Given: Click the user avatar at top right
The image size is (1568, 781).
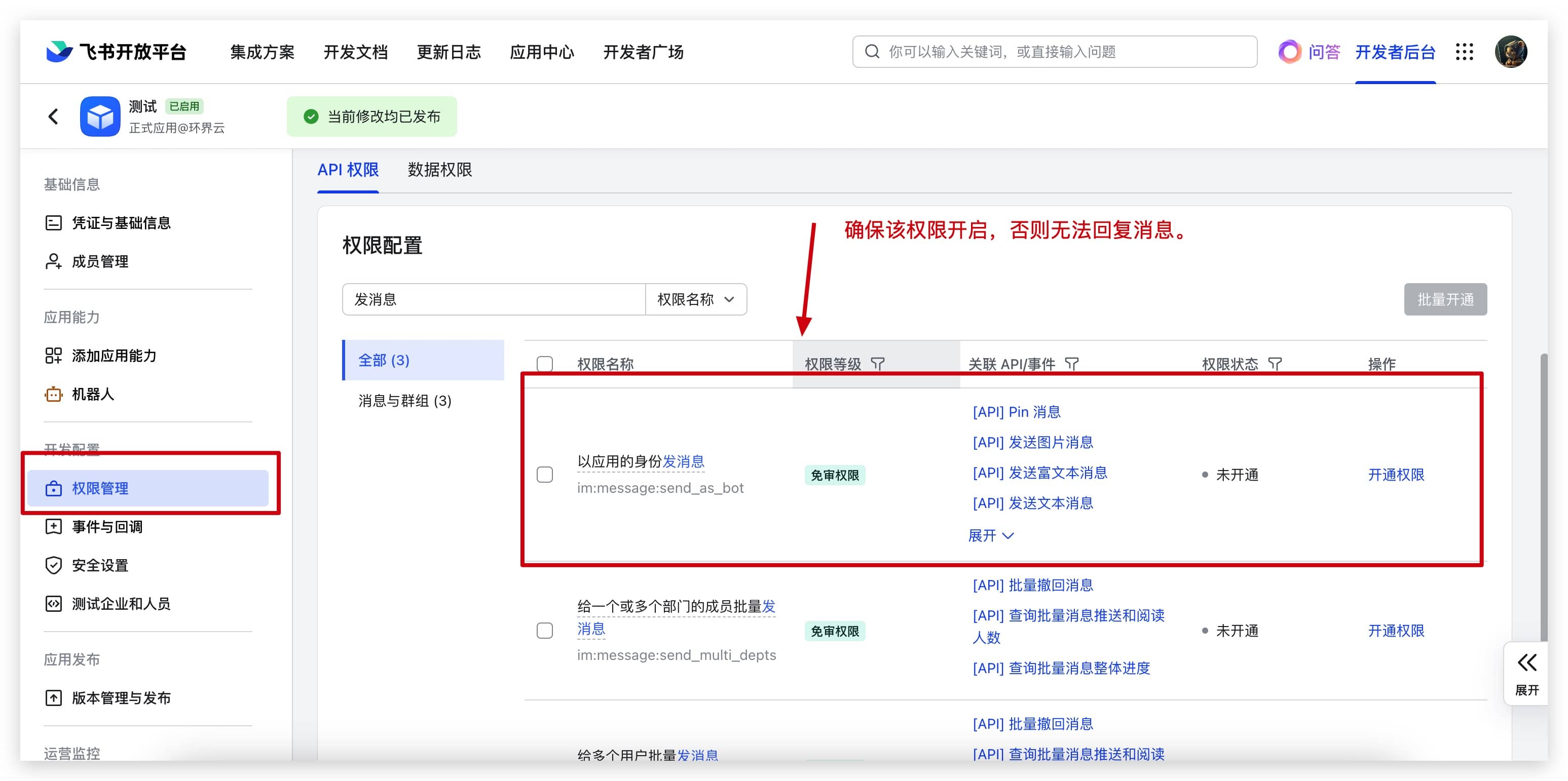Looking at the screenshot, I should [x=1510, y=52].
